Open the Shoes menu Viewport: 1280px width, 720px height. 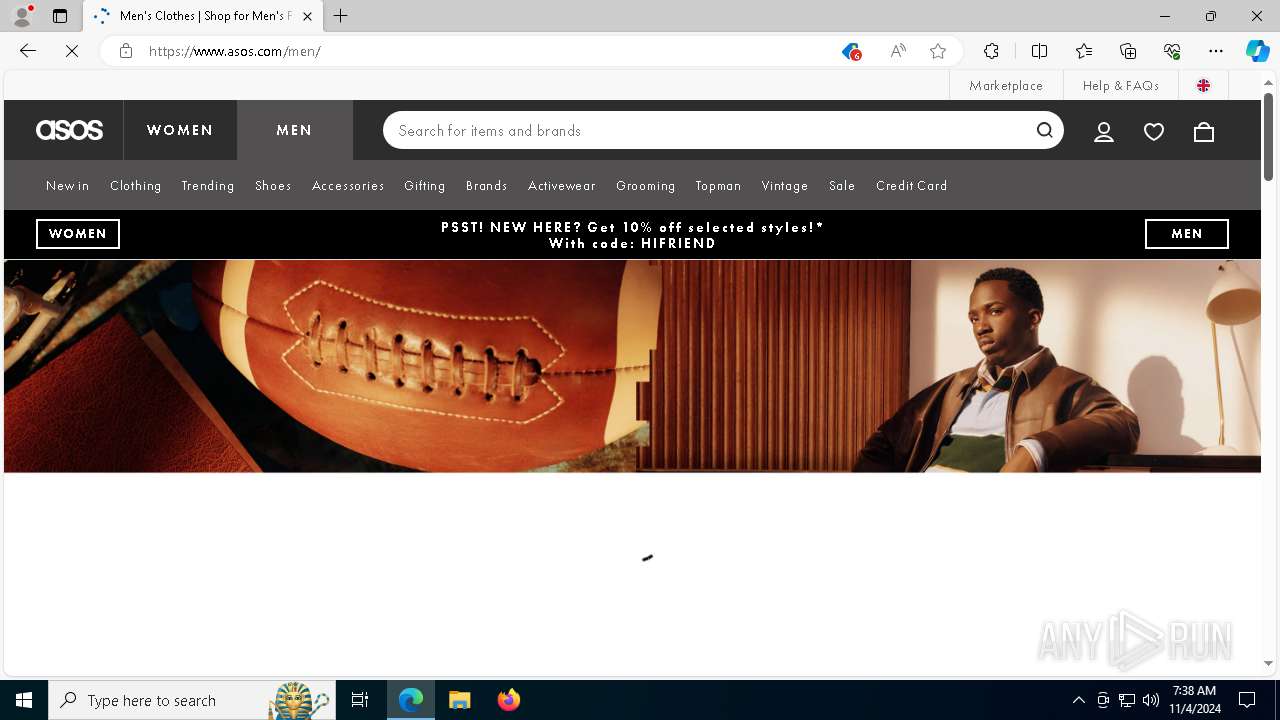tap(273, 186)
